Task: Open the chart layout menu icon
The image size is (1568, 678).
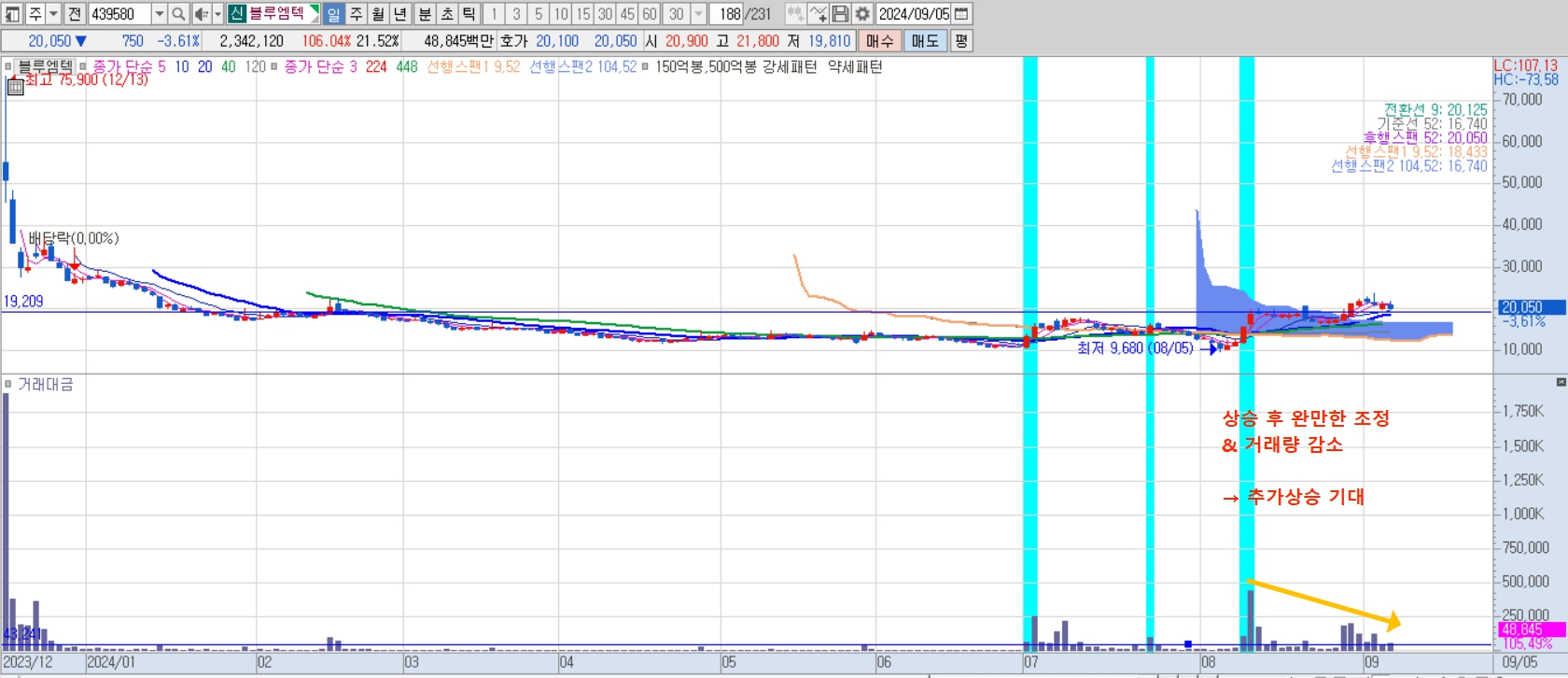Action: click(x=12, y=14)
